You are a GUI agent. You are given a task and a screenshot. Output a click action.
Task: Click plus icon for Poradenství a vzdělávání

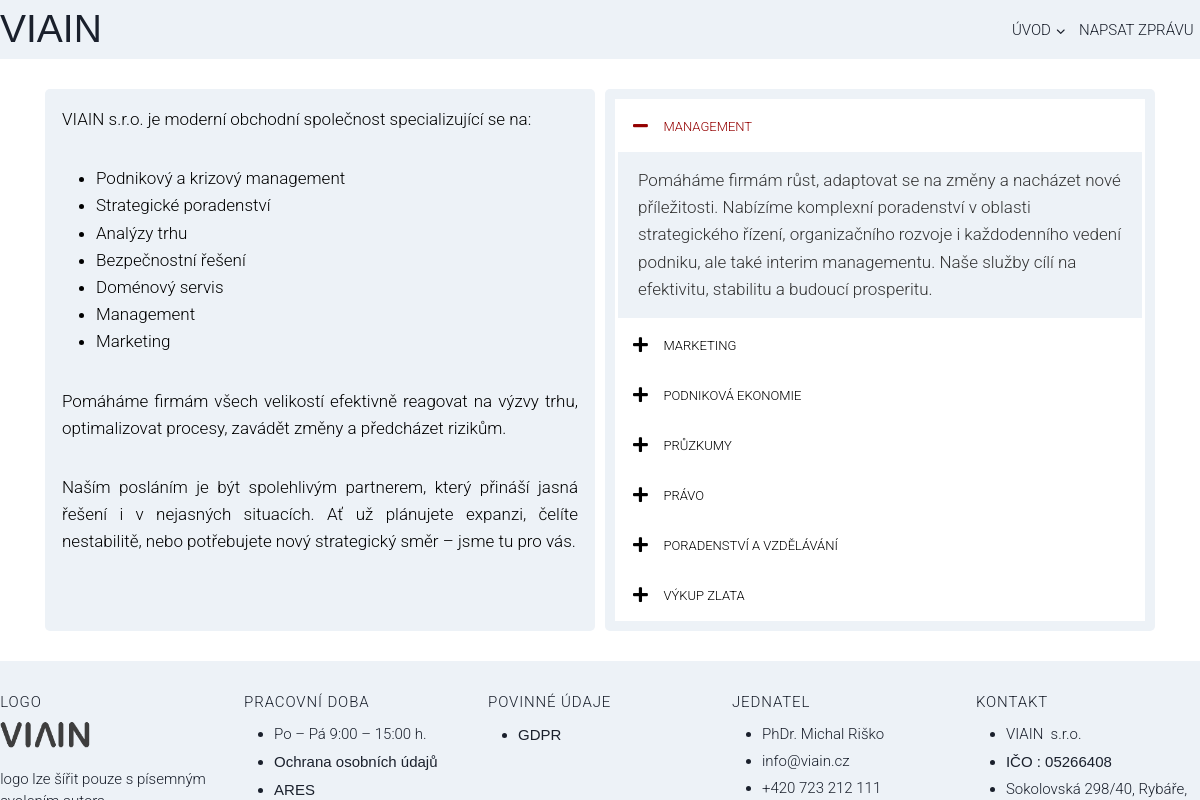coord(640,545)
